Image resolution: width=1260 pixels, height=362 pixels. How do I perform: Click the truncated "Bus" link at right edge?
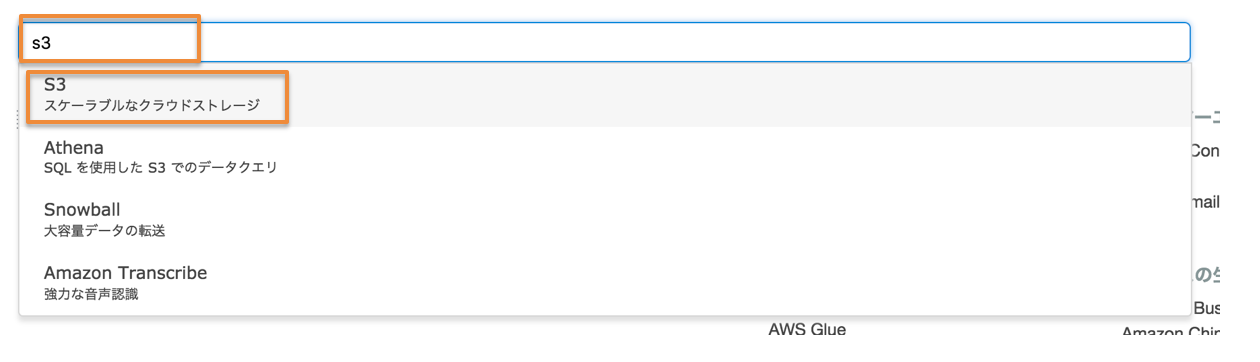click(1207, 309)
